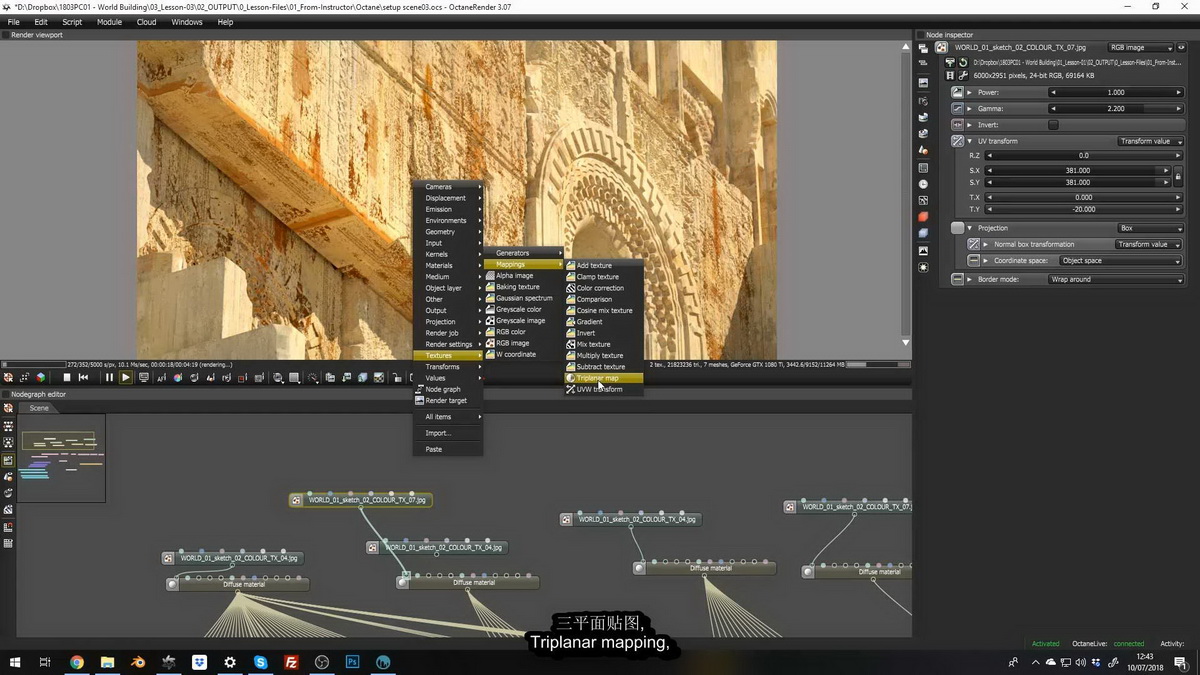
Task: Open the Projection 'Box' dropdown
Action: 1150,228
